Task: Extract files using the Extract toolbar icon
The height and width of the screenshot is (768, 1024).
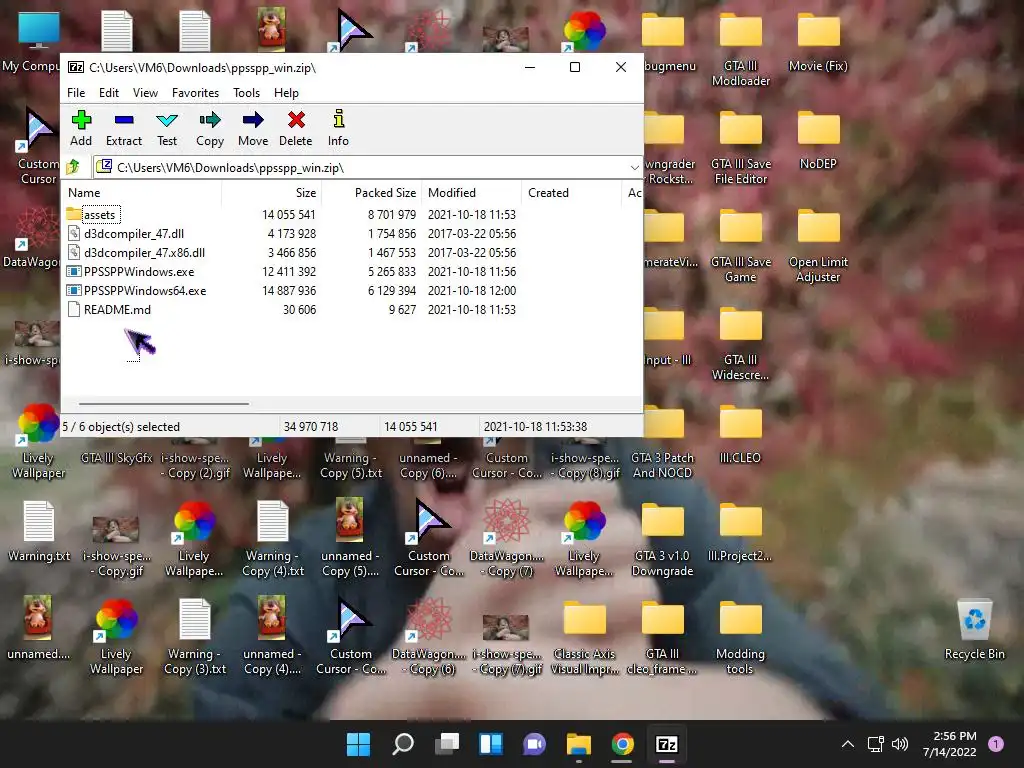Action: [x=123, y=128]
